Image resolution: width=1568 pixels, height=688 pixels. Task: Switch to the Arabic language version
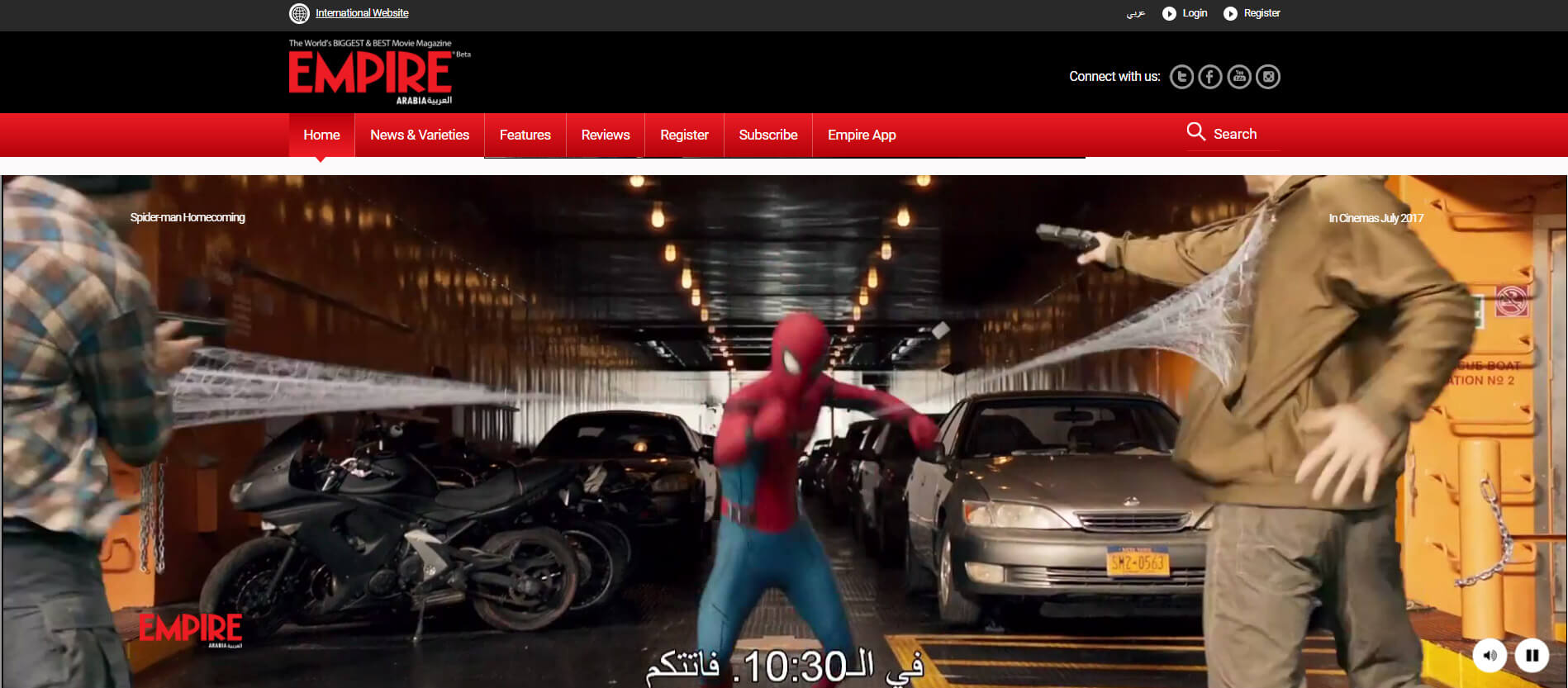tap(1136, 13)
